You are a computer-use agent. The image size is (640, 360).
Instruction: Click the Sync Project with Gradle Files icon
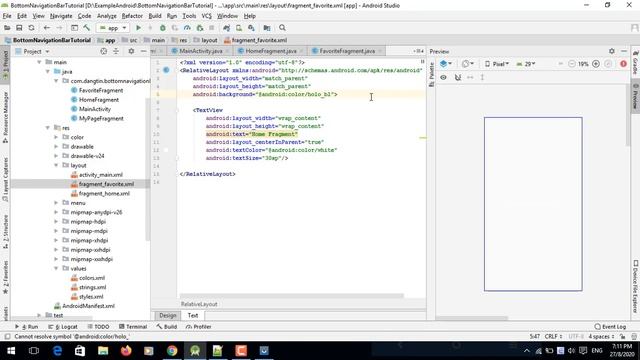(x=227, y=28)
